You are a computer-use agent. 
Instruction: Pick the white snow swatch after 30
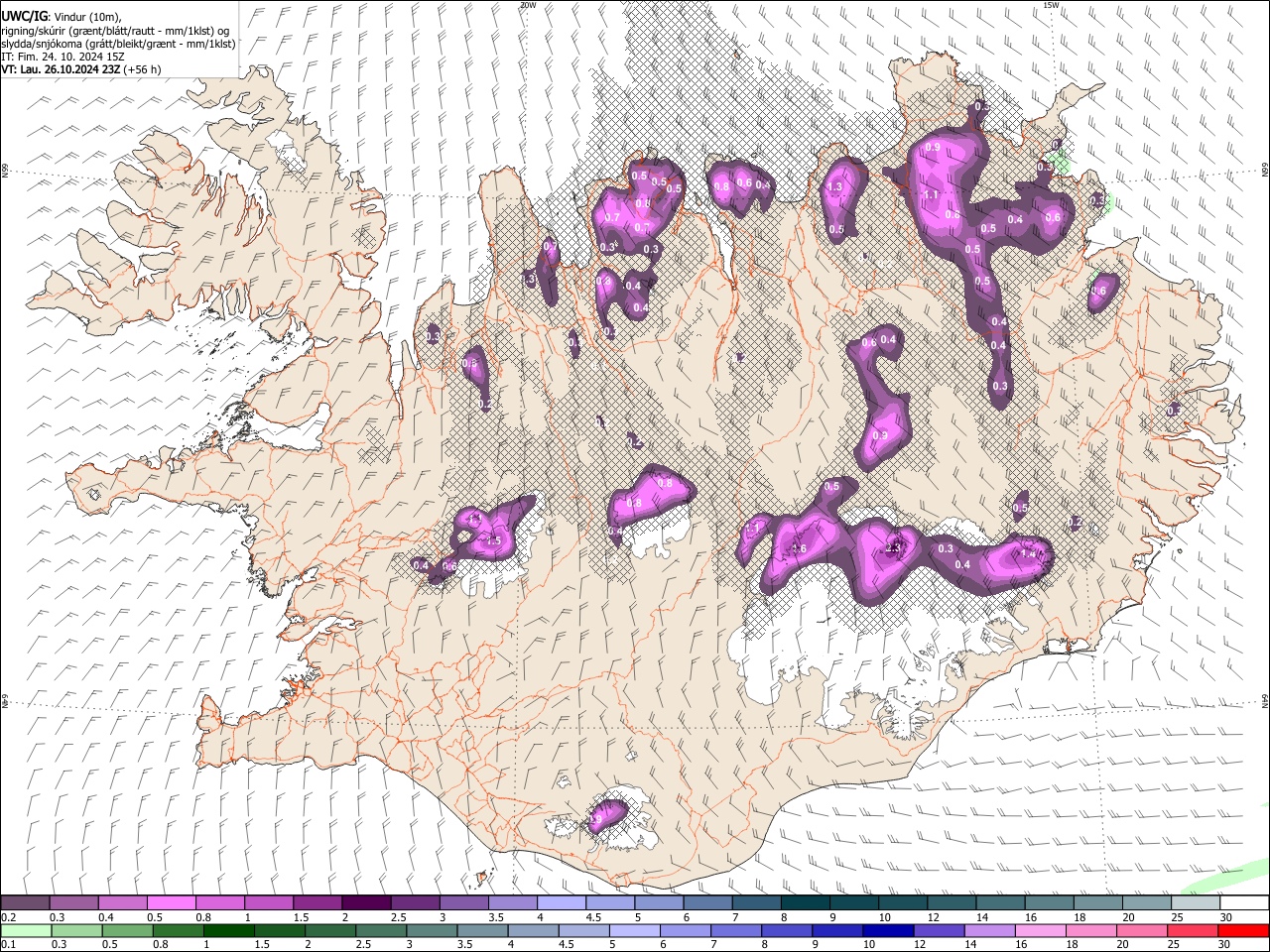[x=1245, y=903]
